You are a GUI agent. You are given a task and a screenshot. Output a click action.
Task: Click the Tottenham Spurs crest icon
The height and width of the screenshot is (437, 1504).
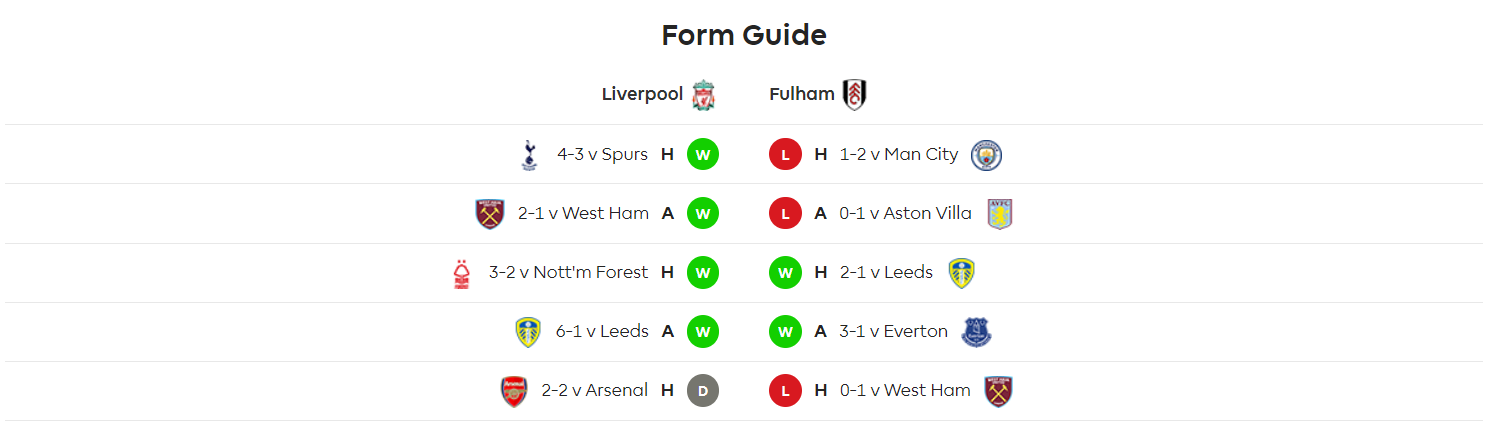[x=528, y=155]
